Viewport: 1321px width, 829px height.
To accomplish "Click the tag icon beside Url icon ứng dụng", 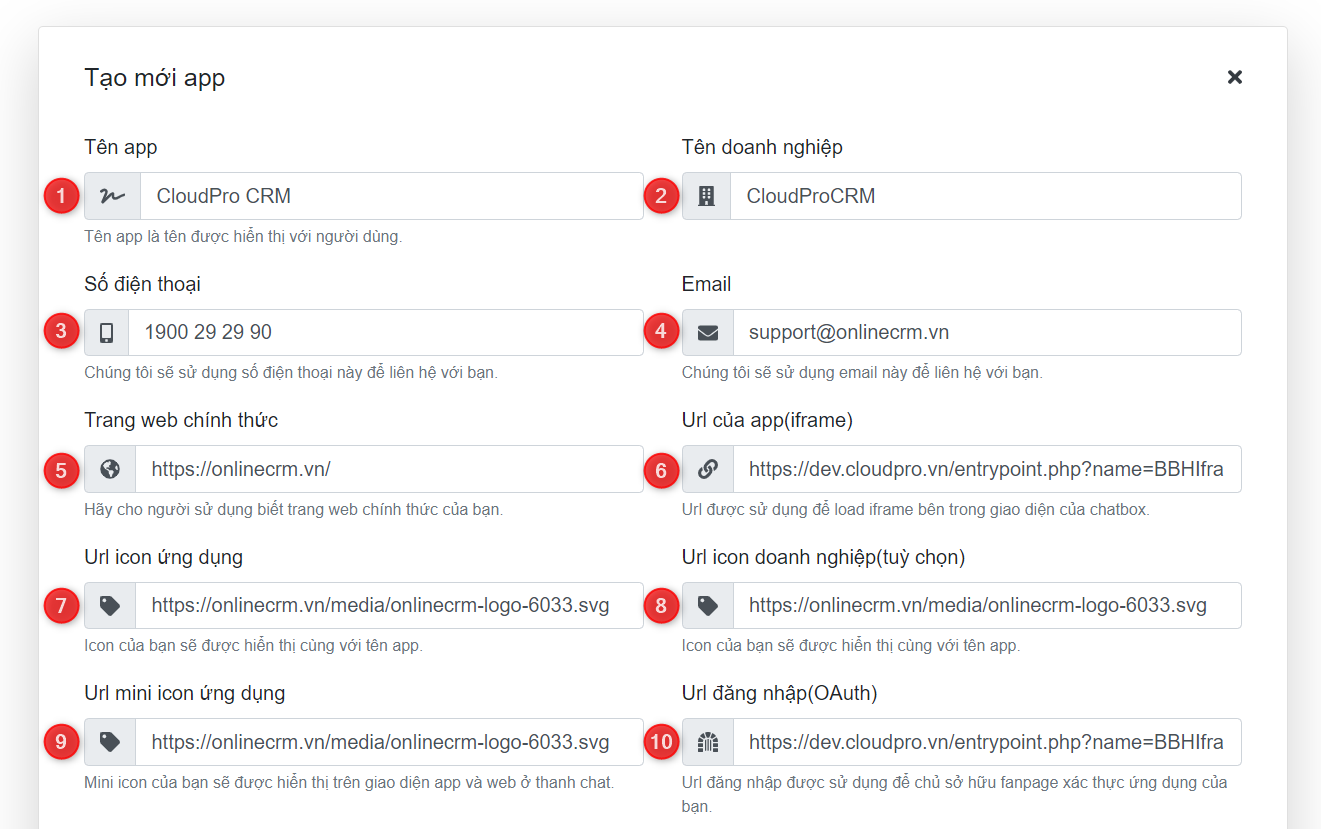I will [x=110, y=606].
